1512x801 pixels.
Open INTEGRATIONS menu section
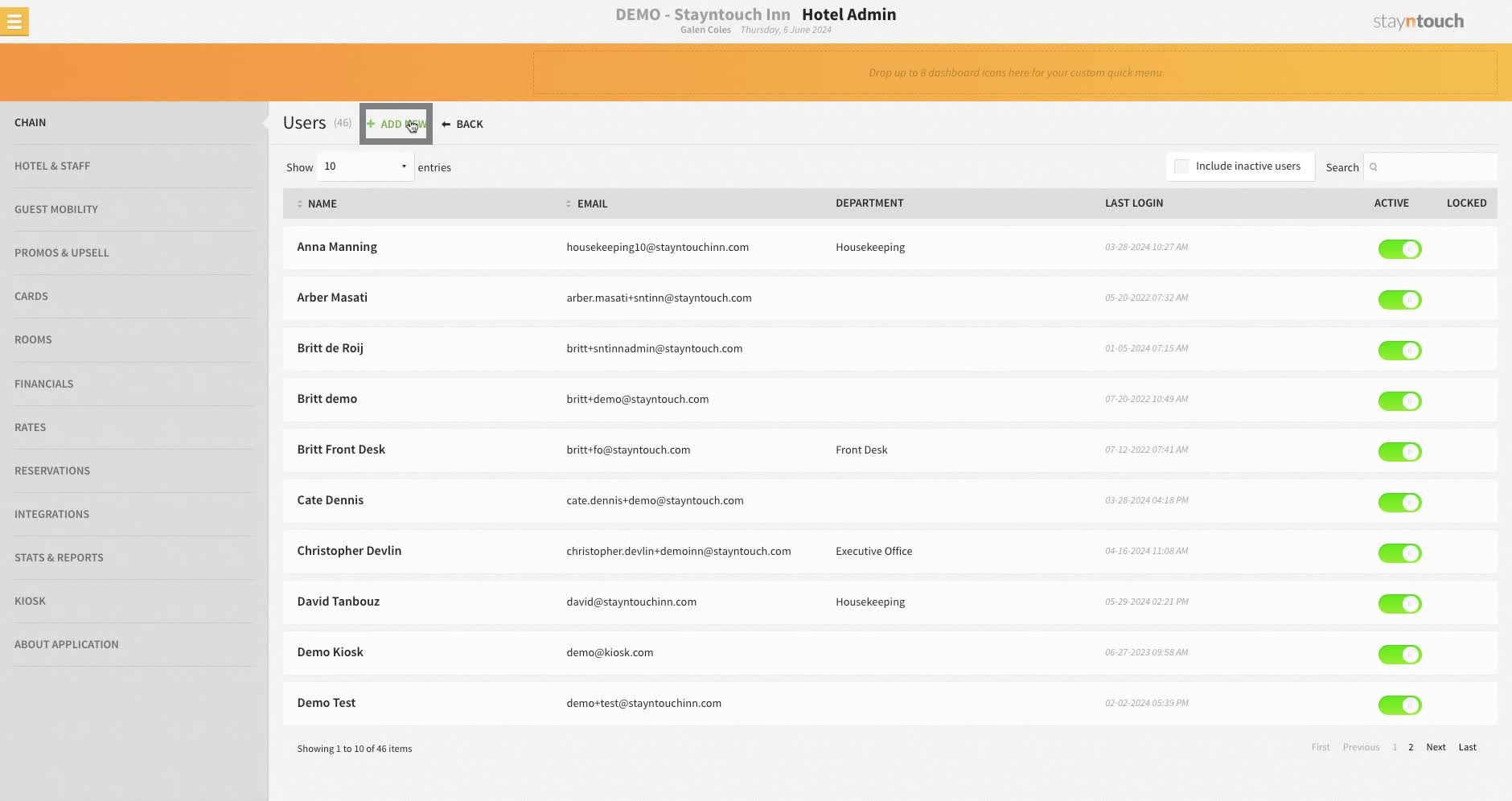click(52, 515)
